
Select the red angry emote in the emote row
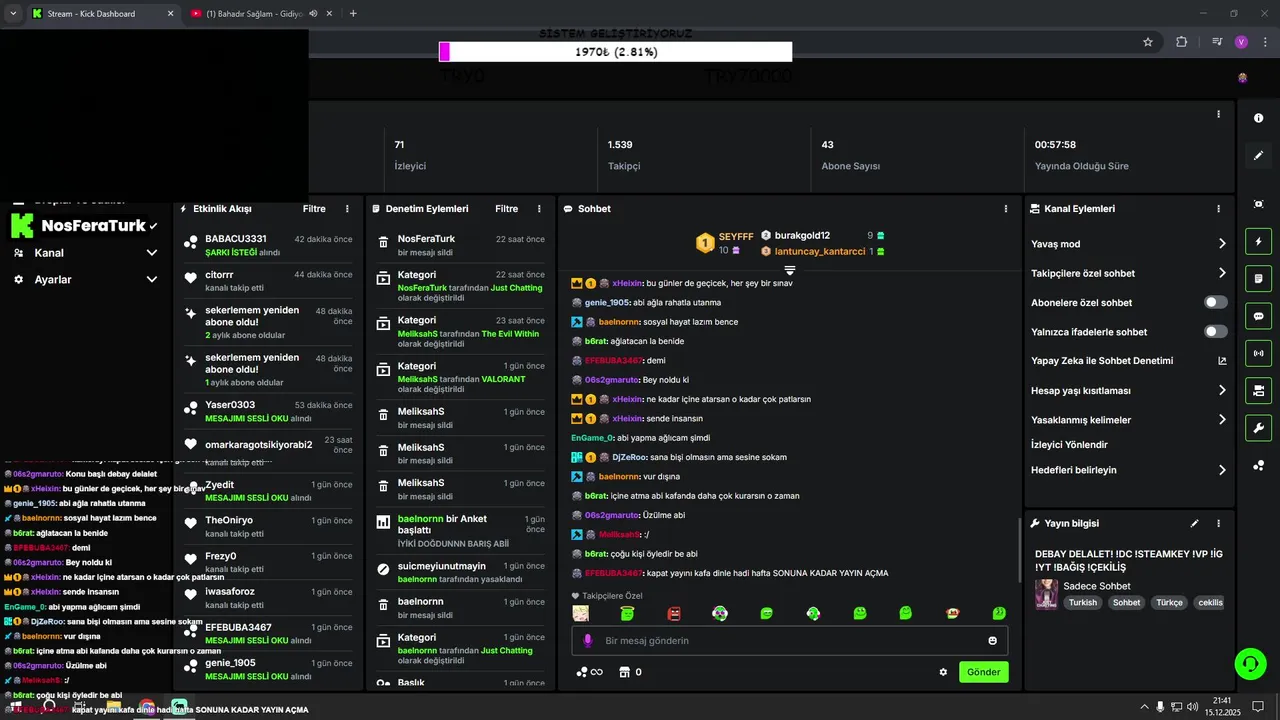[674, 613]
